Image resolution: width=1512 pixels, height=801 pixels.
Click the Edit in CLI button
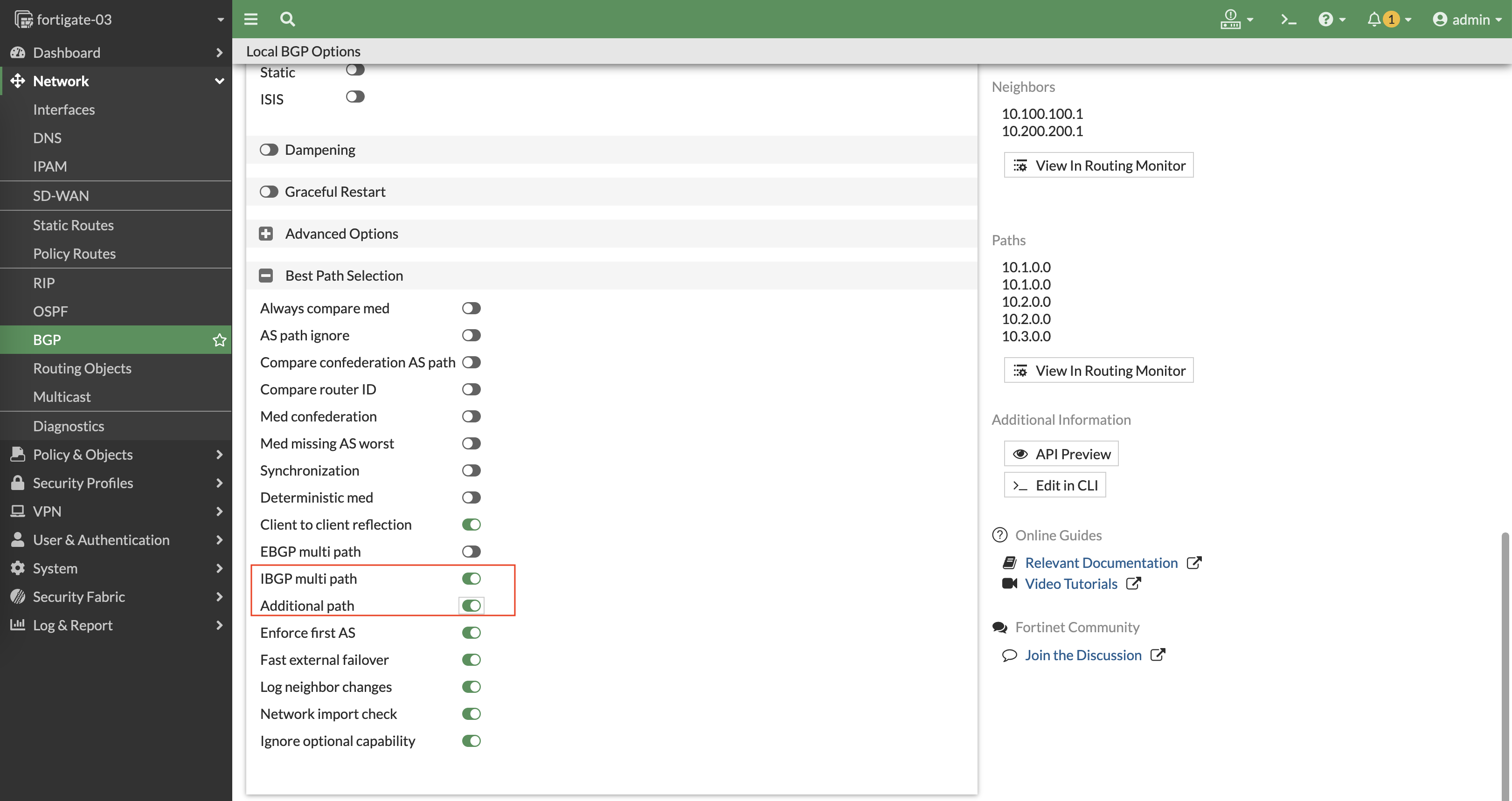[1055, 485]
